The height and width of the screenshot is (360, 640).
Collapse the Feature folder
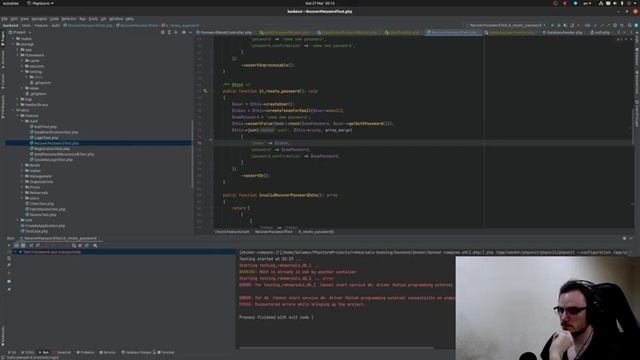point(18,116)
